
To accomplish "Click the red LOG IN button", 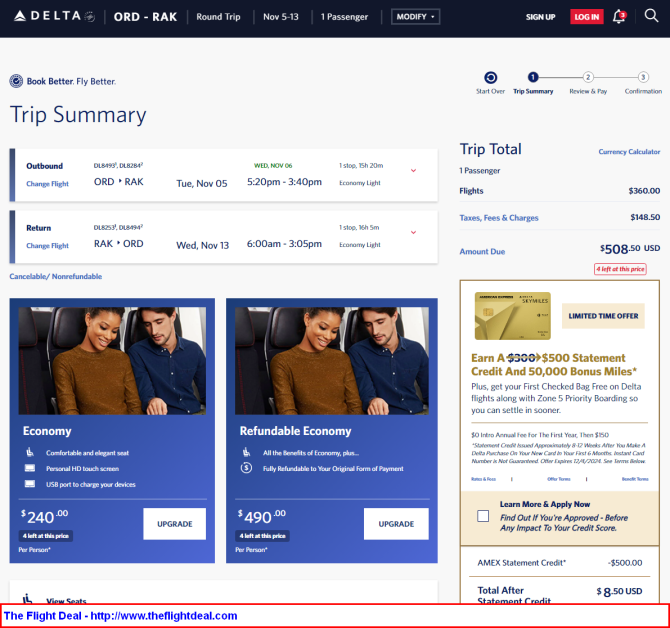I will (x=587, y=17).
